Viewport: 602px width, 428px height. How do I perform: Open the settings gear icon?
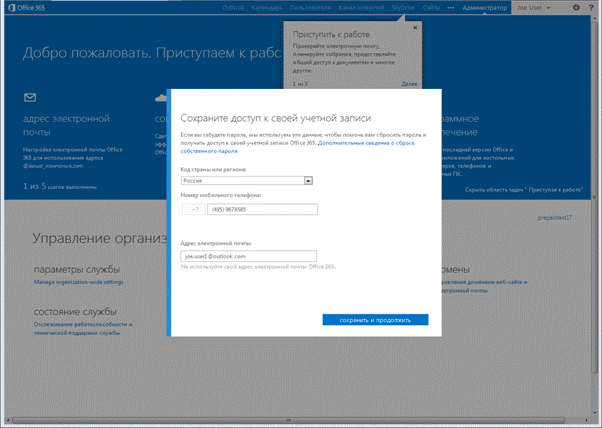pyautogui.click(x=576, y=7)
